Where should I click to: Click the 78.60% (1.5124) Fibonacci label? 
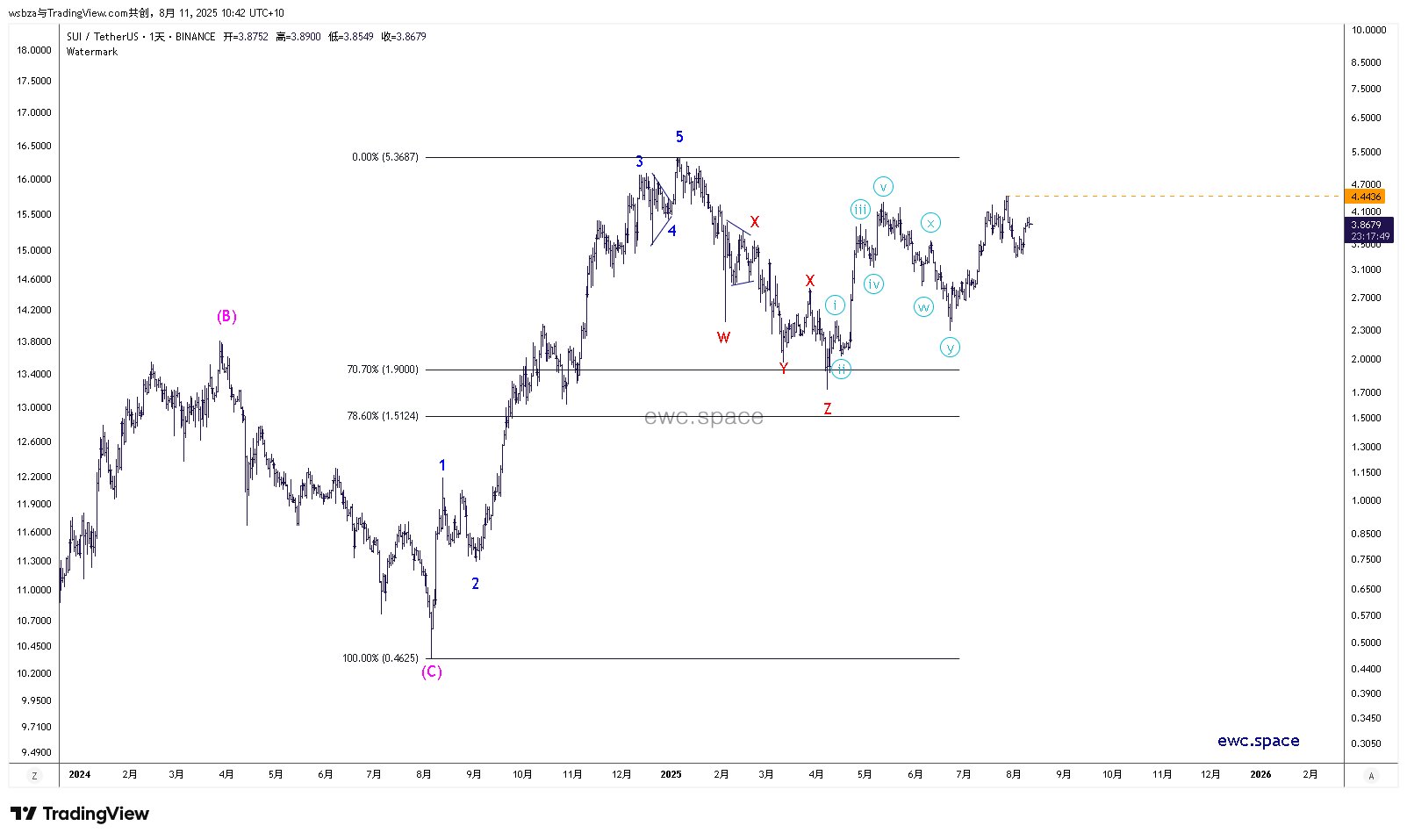click(x=383, y=416)
